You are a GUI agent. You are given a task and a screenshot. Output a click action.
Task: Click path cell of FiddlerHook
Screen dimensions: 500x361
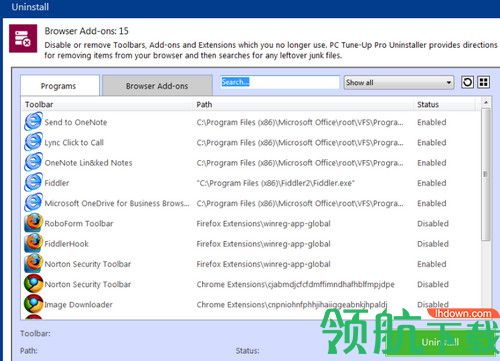[263, 244]
